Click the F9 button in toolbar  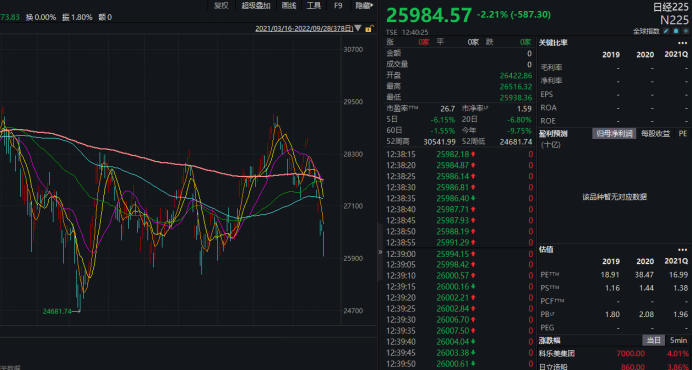click(338, 5)
